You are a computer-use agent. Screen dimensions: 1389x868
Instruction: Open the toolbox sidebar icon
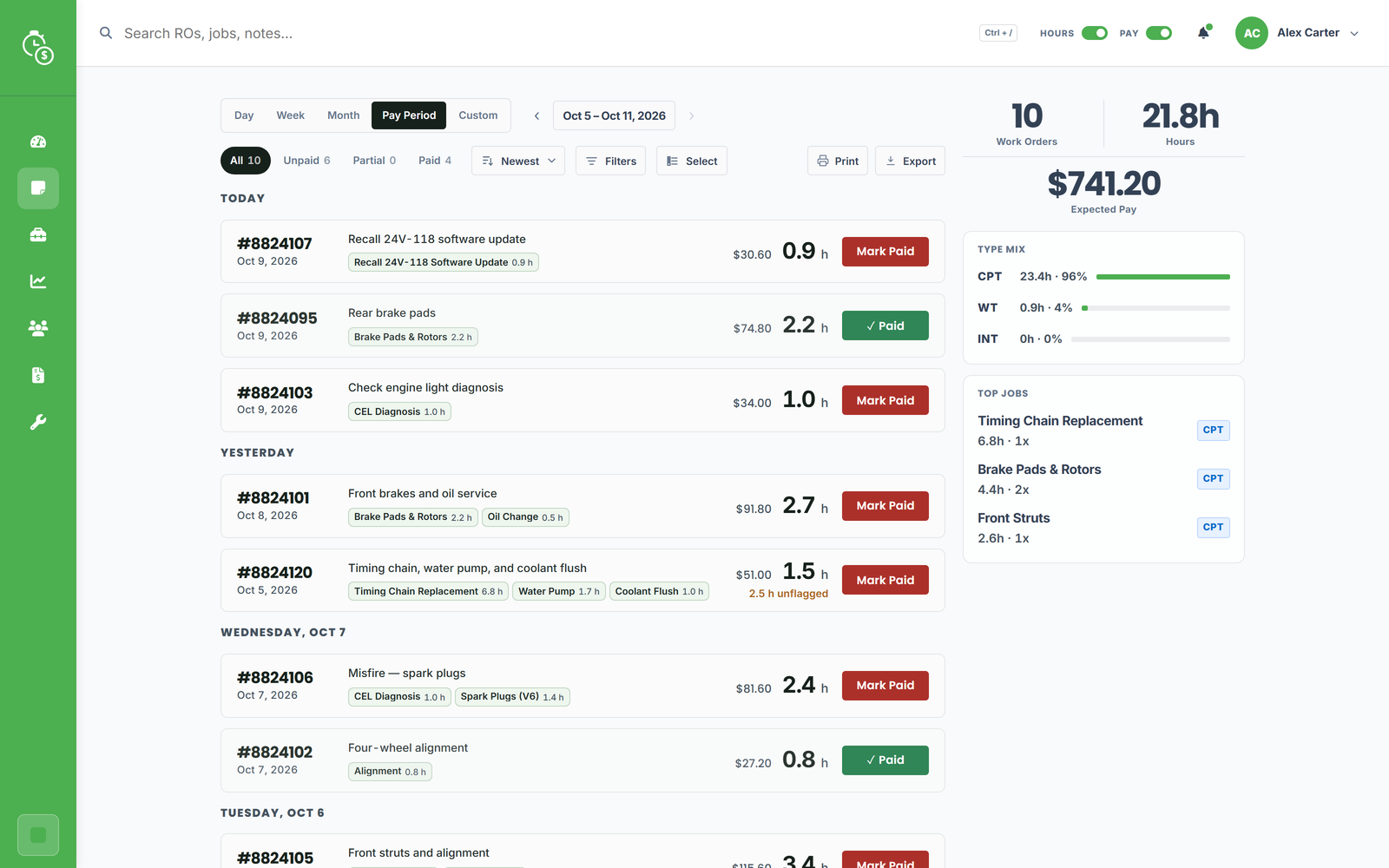click(x=38, y=235)
